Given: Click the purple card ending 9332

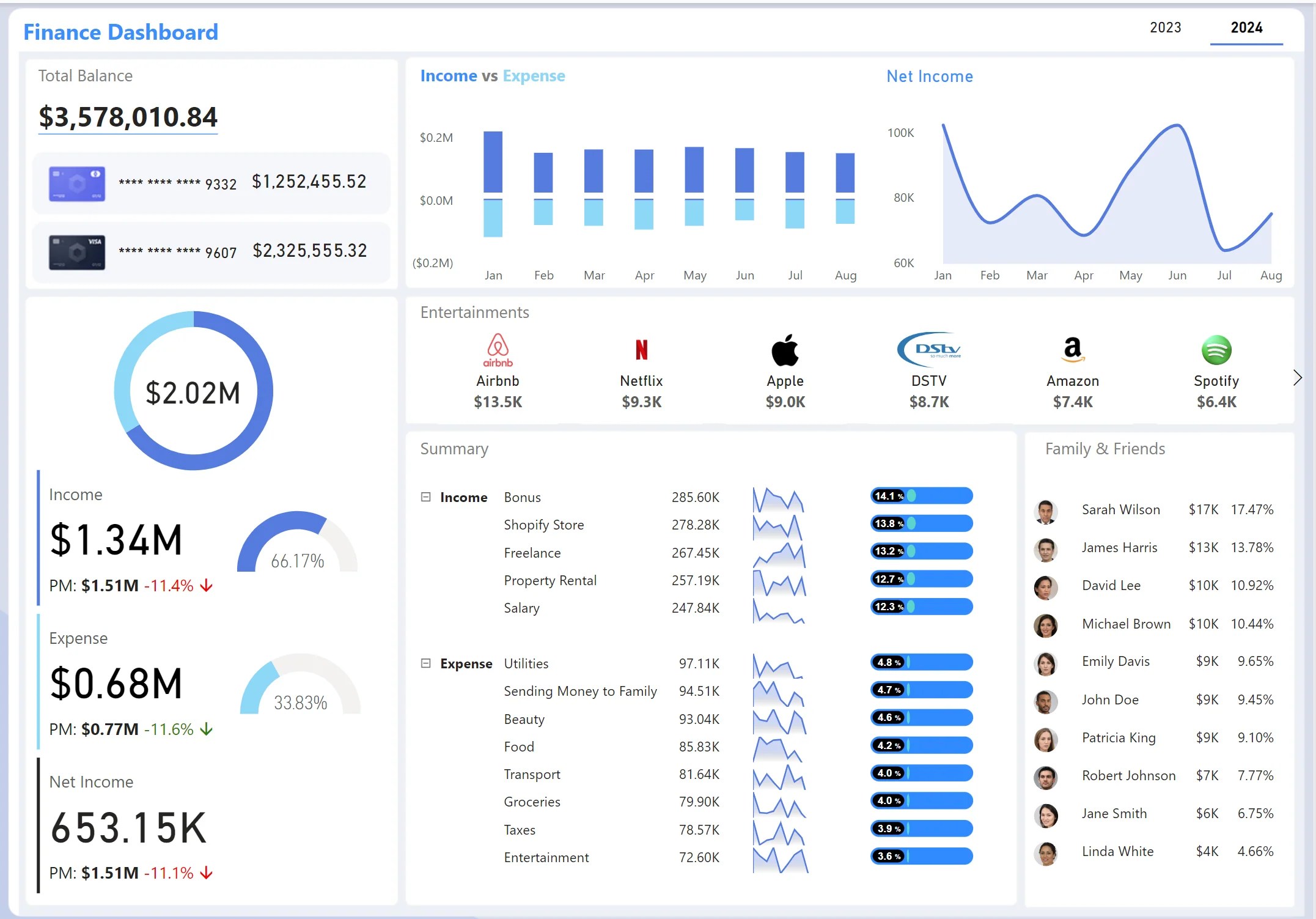Looking at the screenshot, I should (77, 183).
